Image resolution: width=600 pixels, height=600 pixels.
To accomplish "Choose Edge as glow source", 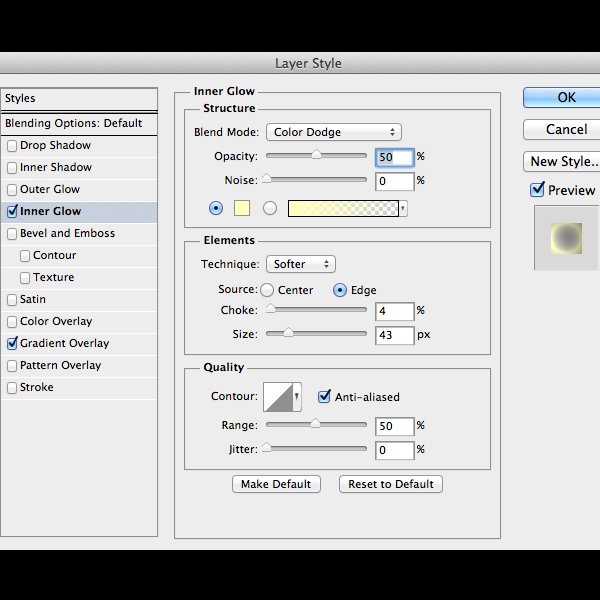I will (340, 290).
